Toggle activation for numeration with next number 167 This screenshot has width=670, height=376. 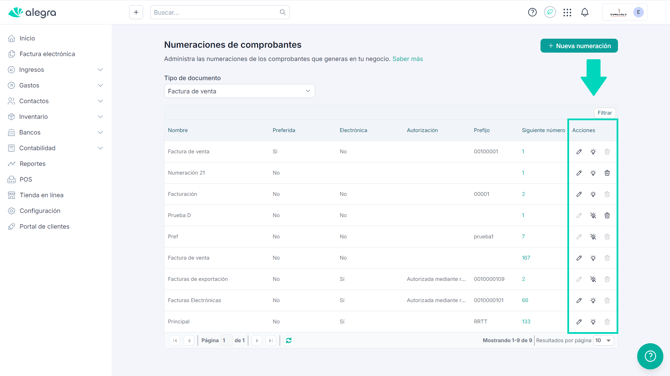tap(593, 258)
